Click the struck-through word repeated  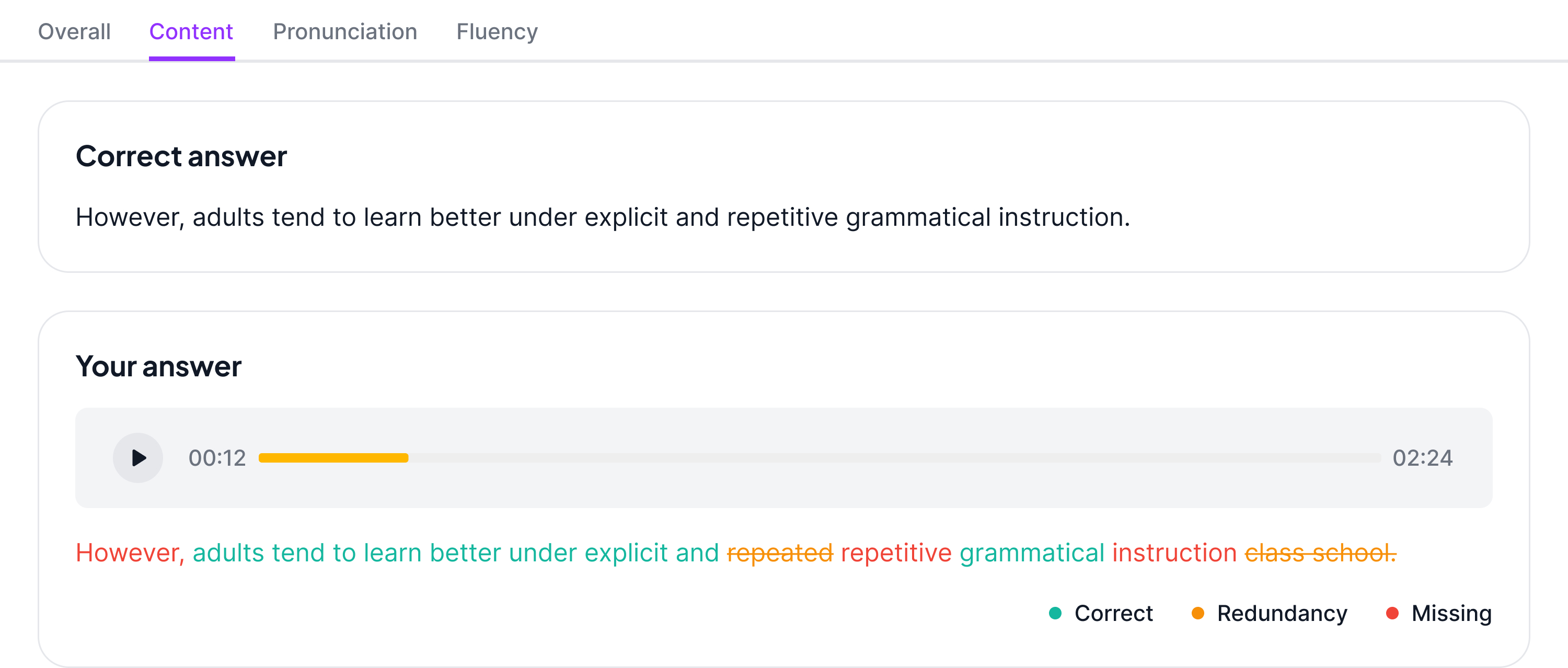tap(780, 554)
